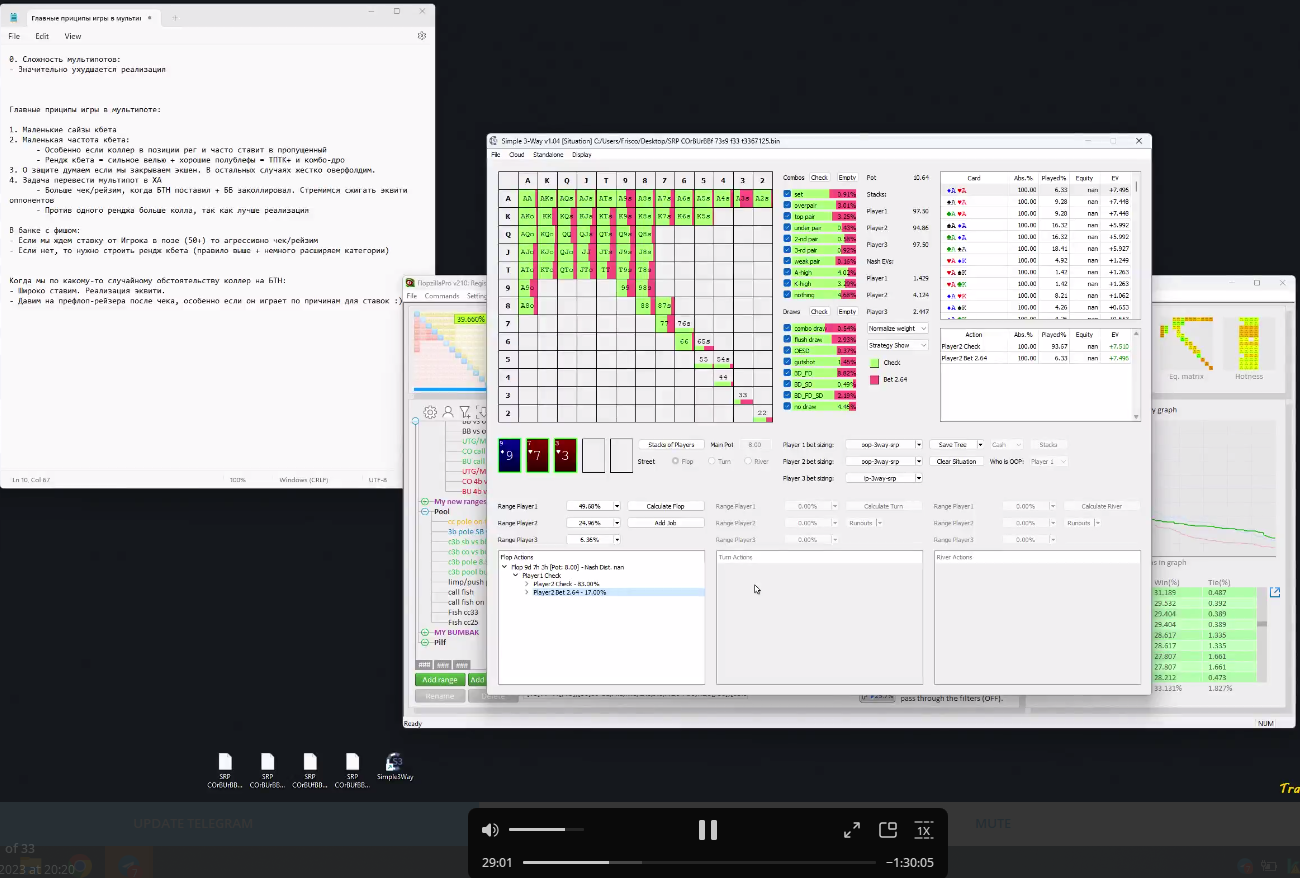1300x878 pixels.
Task: Select Player2 Bet 2.64 - 17.00% row
Action: [618, 592]
